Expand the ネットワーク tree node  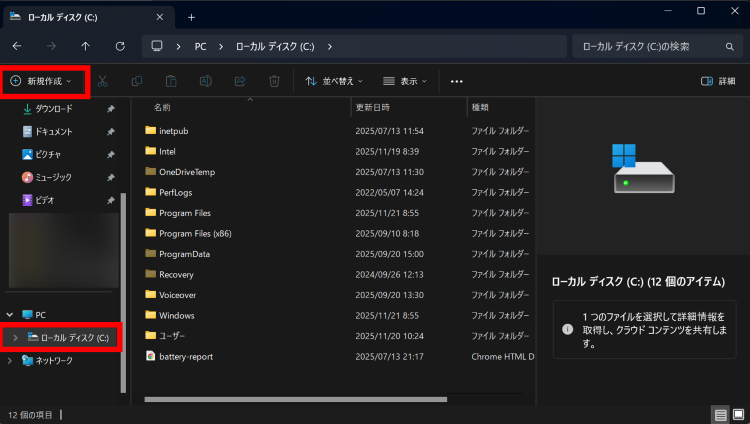coord(10,360)
